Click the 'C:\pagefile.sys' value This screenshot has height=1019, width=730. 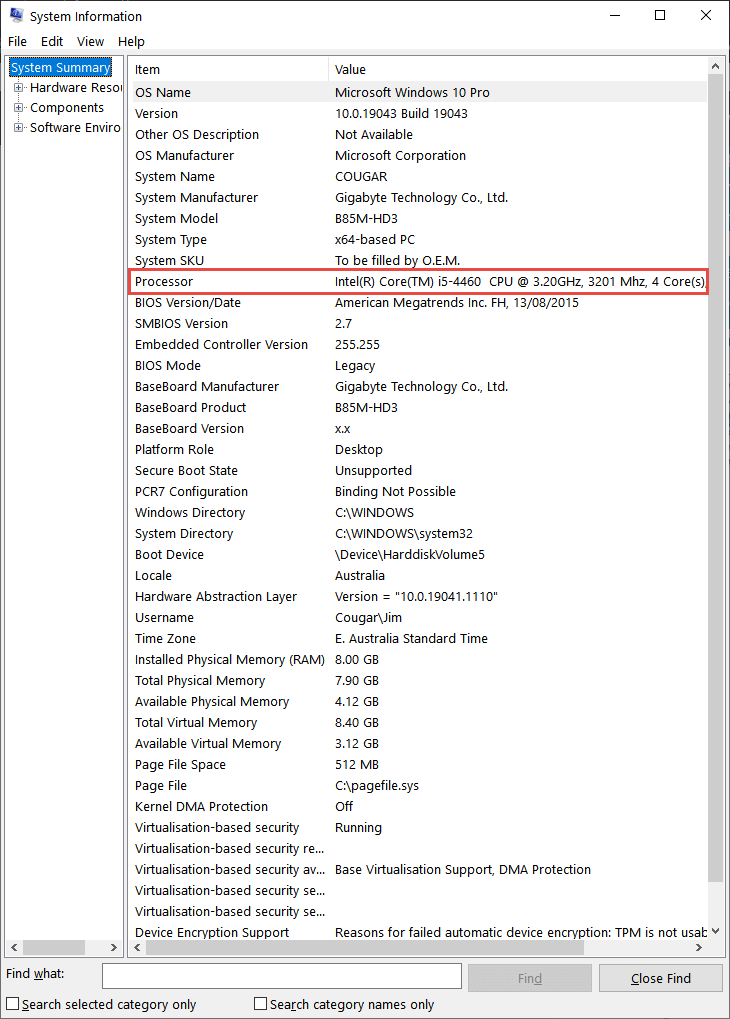pyautogui.click(x=377, y=786)
